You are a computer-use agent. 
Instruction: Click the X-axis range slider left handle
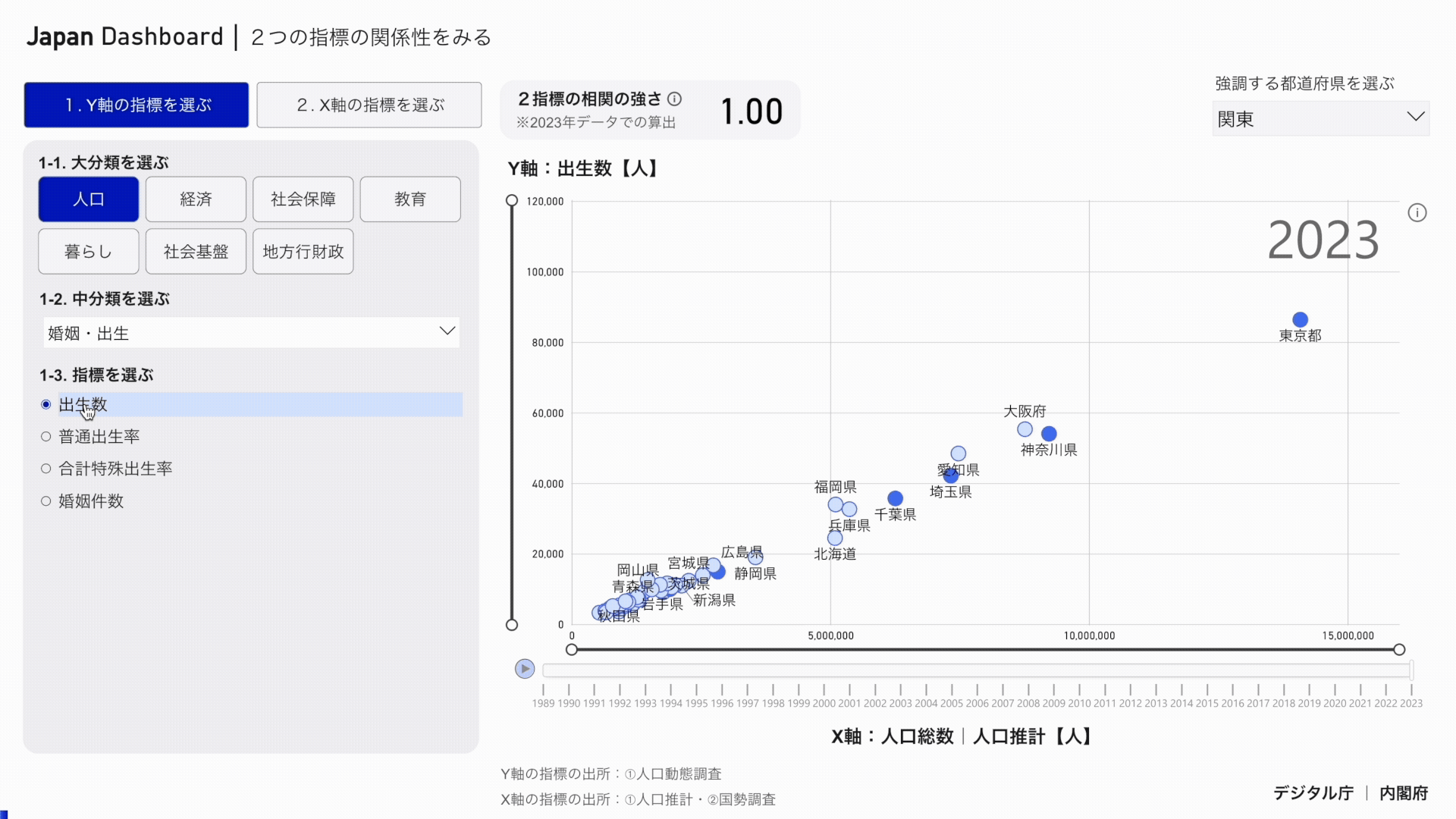[572, 650]
